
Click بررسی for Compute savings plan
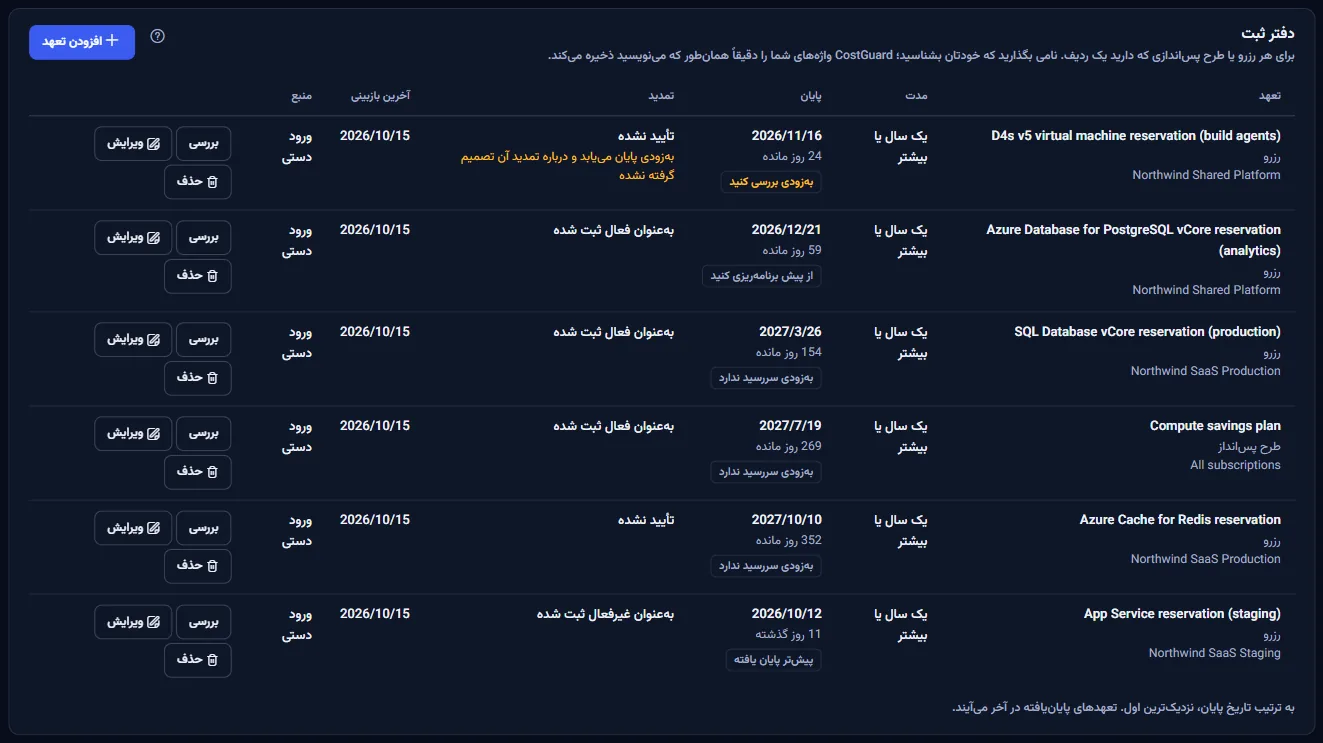pyautogui.click(x=204, y=433)
